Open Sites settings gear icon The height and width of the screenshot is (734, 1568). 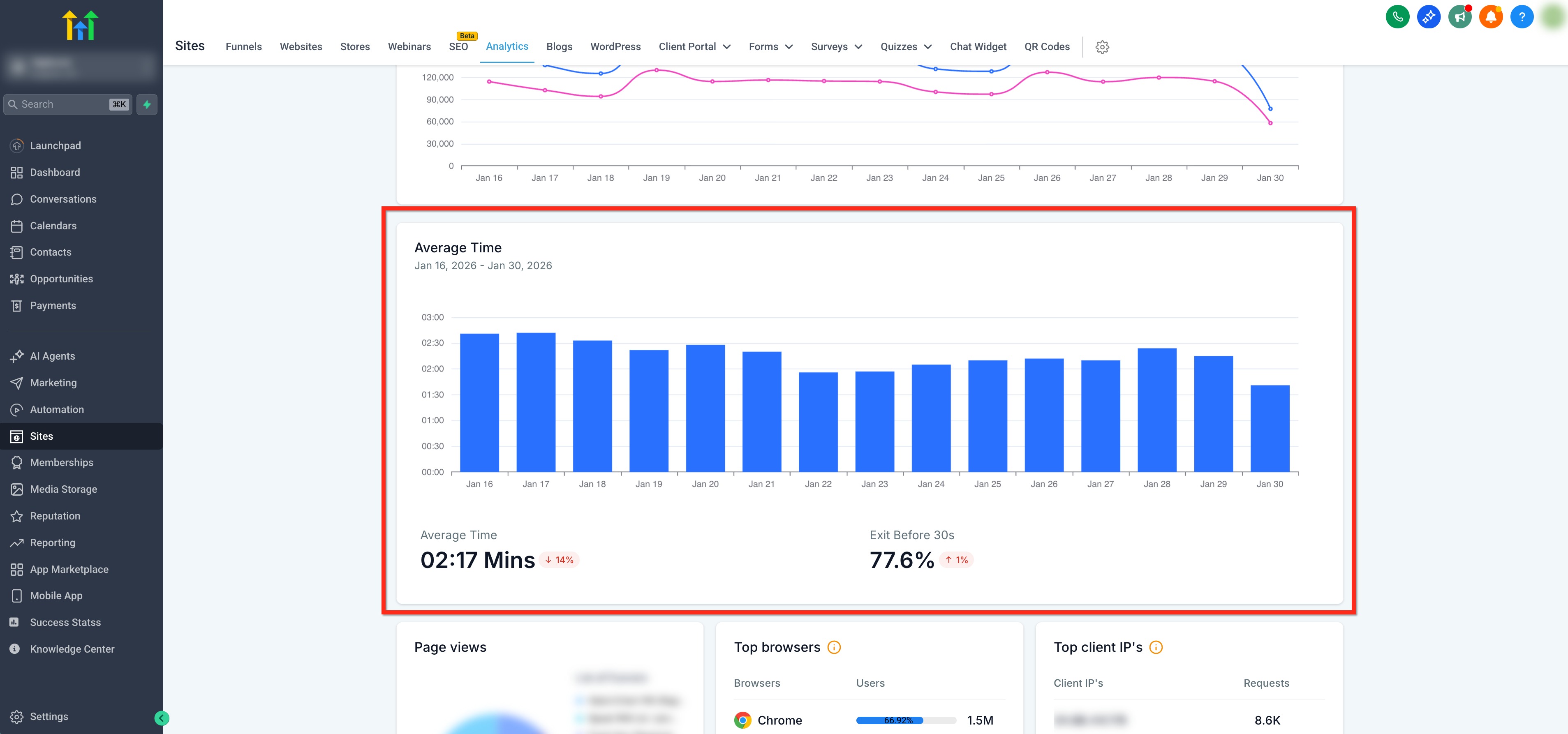coord(1102,47)
